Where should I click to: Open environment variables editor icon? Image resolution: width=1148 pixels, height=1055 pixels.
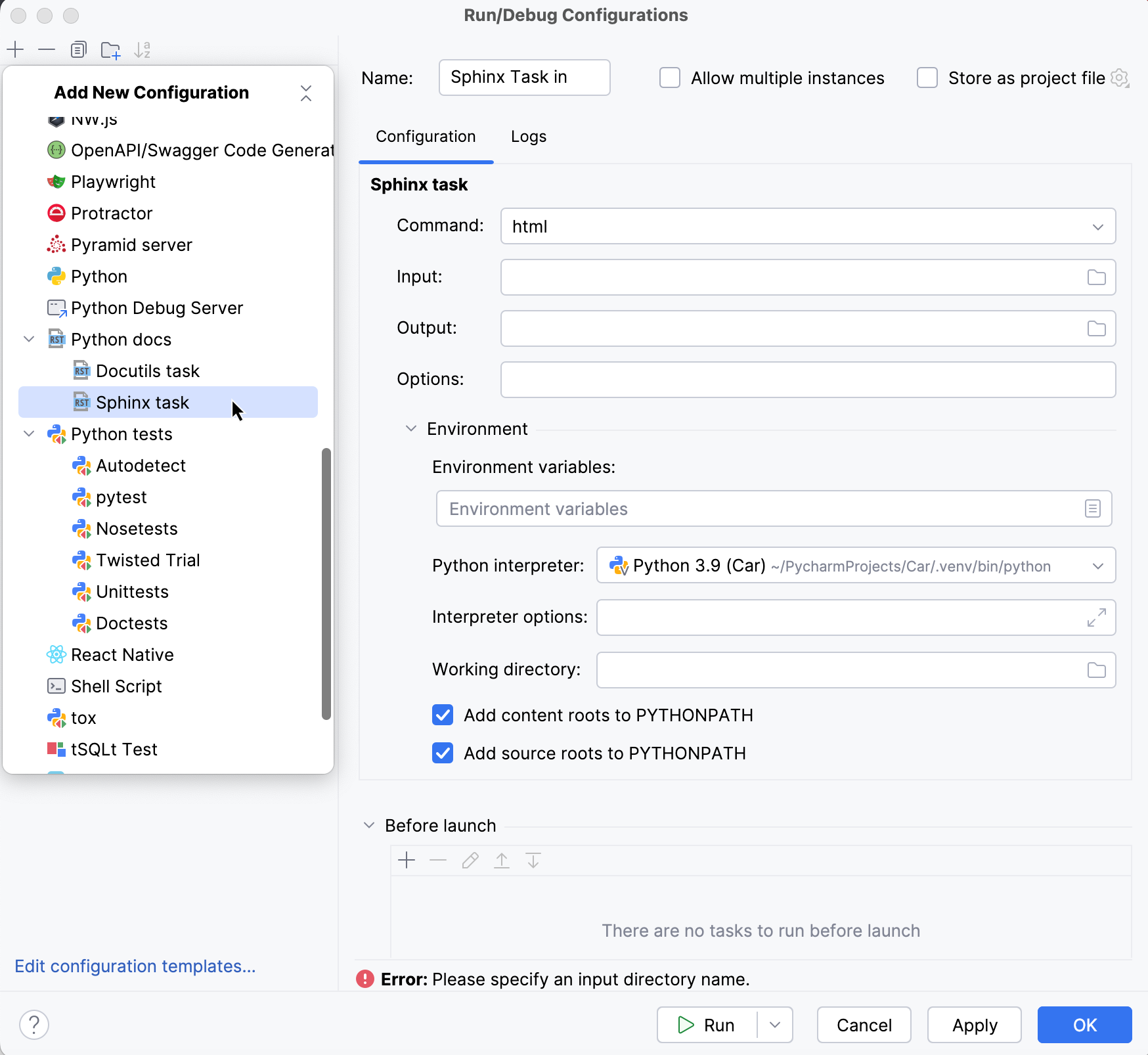[1092, 508]
